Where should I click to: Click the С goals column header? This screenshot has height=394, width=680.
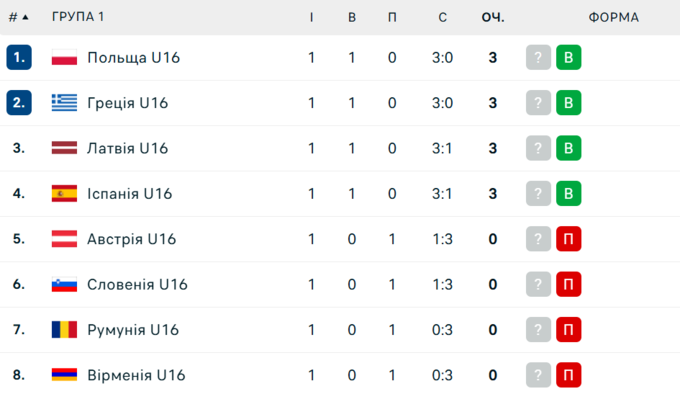tap(442, 17)
